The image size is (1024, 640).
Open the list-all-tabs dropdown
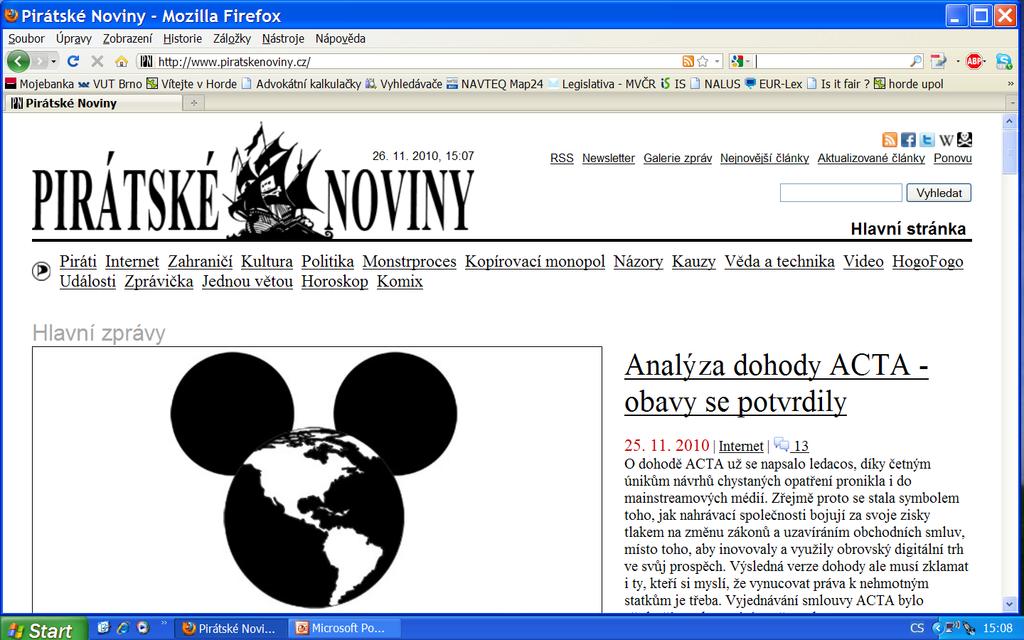(1012, 103)
